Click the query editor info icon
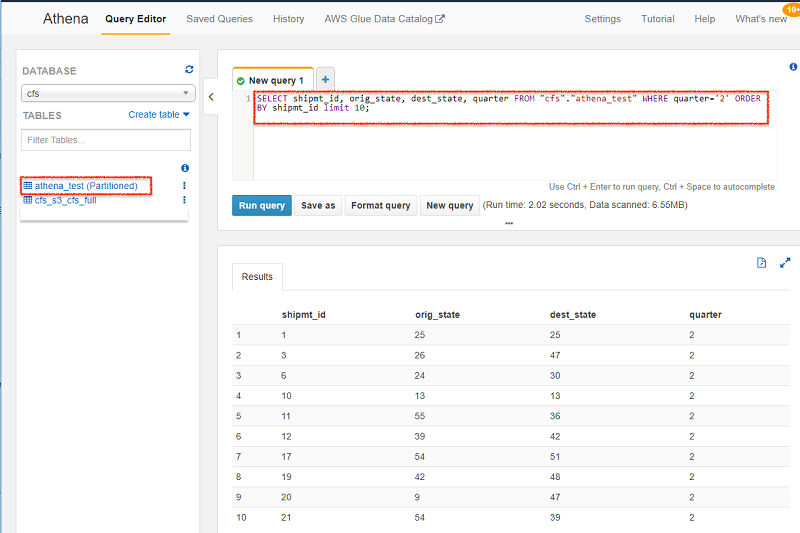 tap(793, 67)
